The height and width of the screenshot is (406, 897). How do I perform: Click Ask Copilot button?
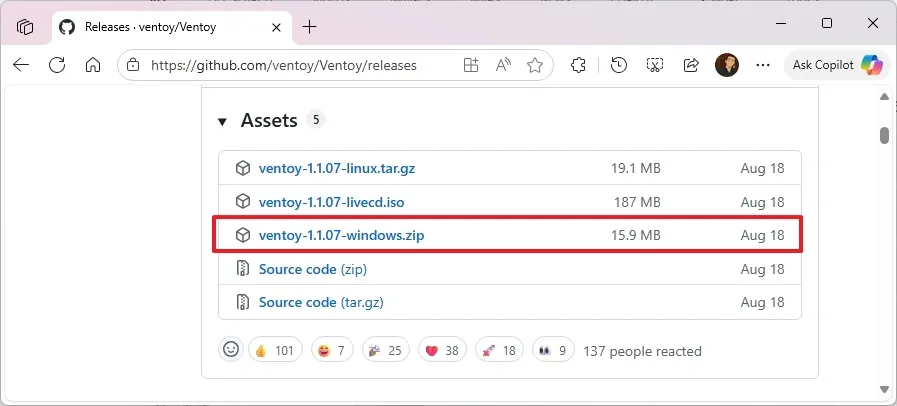click(837, 65)
